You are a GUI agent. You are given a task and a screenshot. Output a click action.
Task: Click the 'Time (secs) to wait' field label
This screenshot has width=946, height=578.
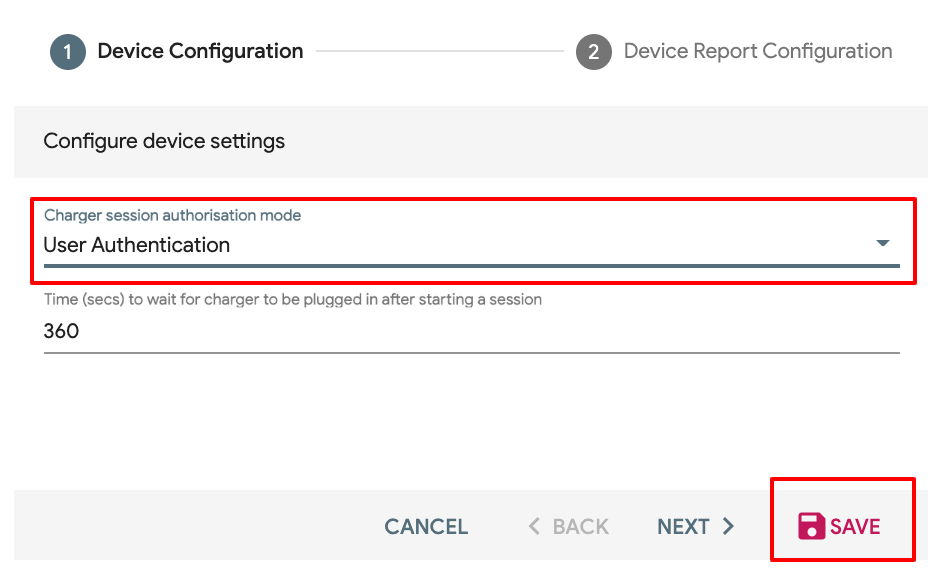(x=293, y=299)
